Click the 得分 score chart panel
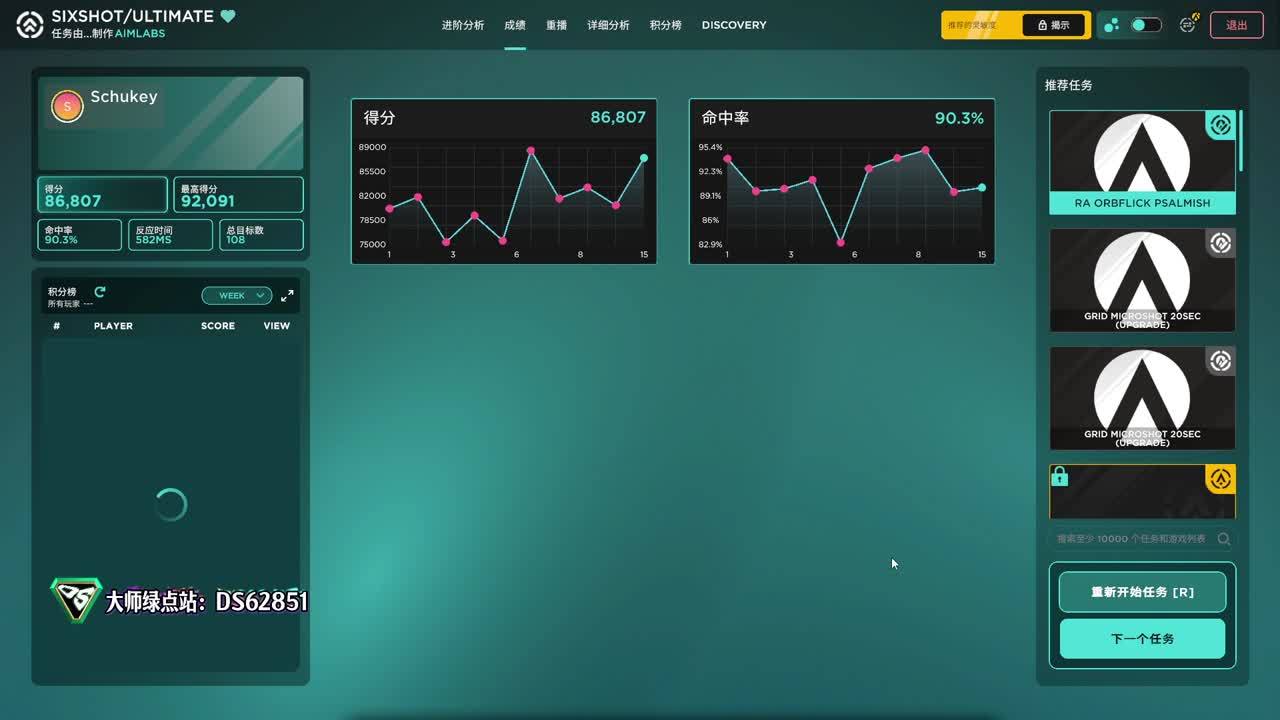This screenshot has width=1280, height=720. point(504,181)
